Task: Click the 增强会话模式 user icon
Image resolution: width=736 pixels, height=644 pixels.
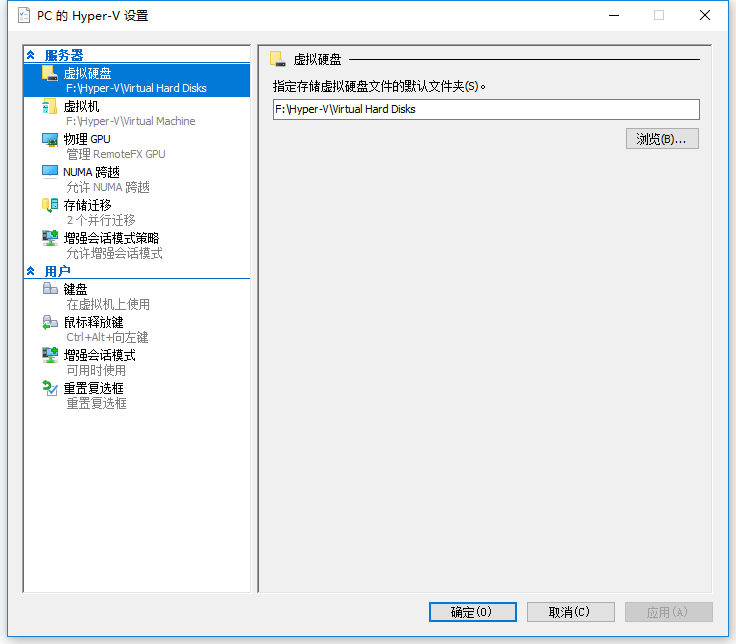Action: [x=50, y=355]
